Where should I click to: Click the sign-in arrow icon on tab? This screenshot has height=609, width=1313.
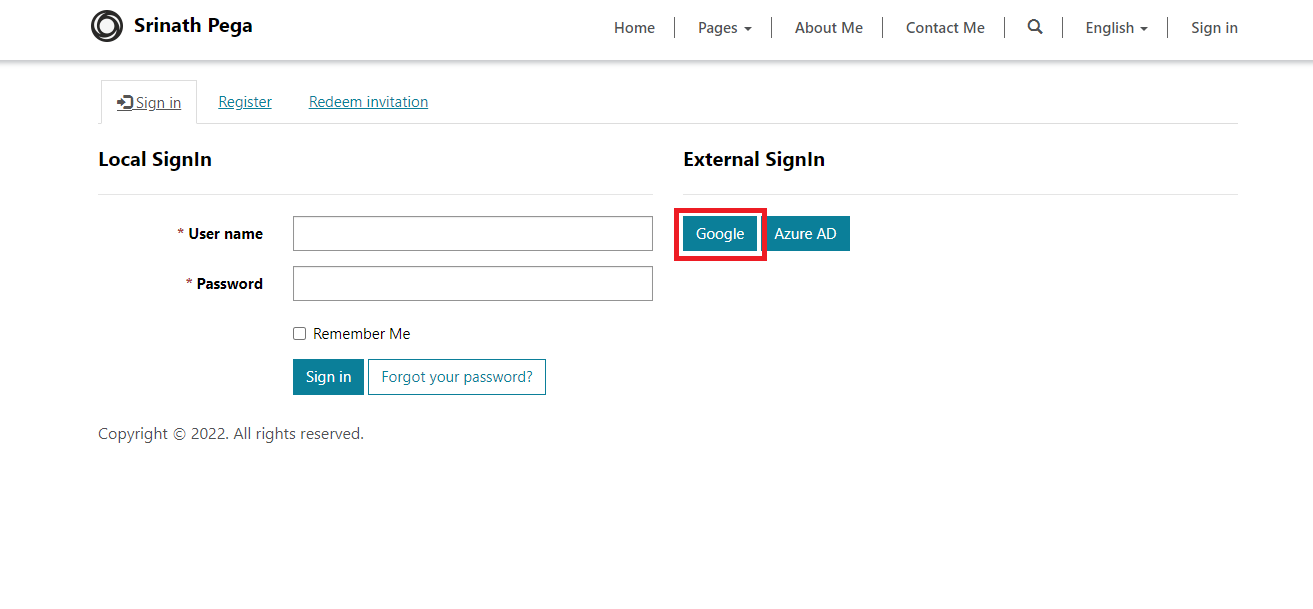click(125, 102)
